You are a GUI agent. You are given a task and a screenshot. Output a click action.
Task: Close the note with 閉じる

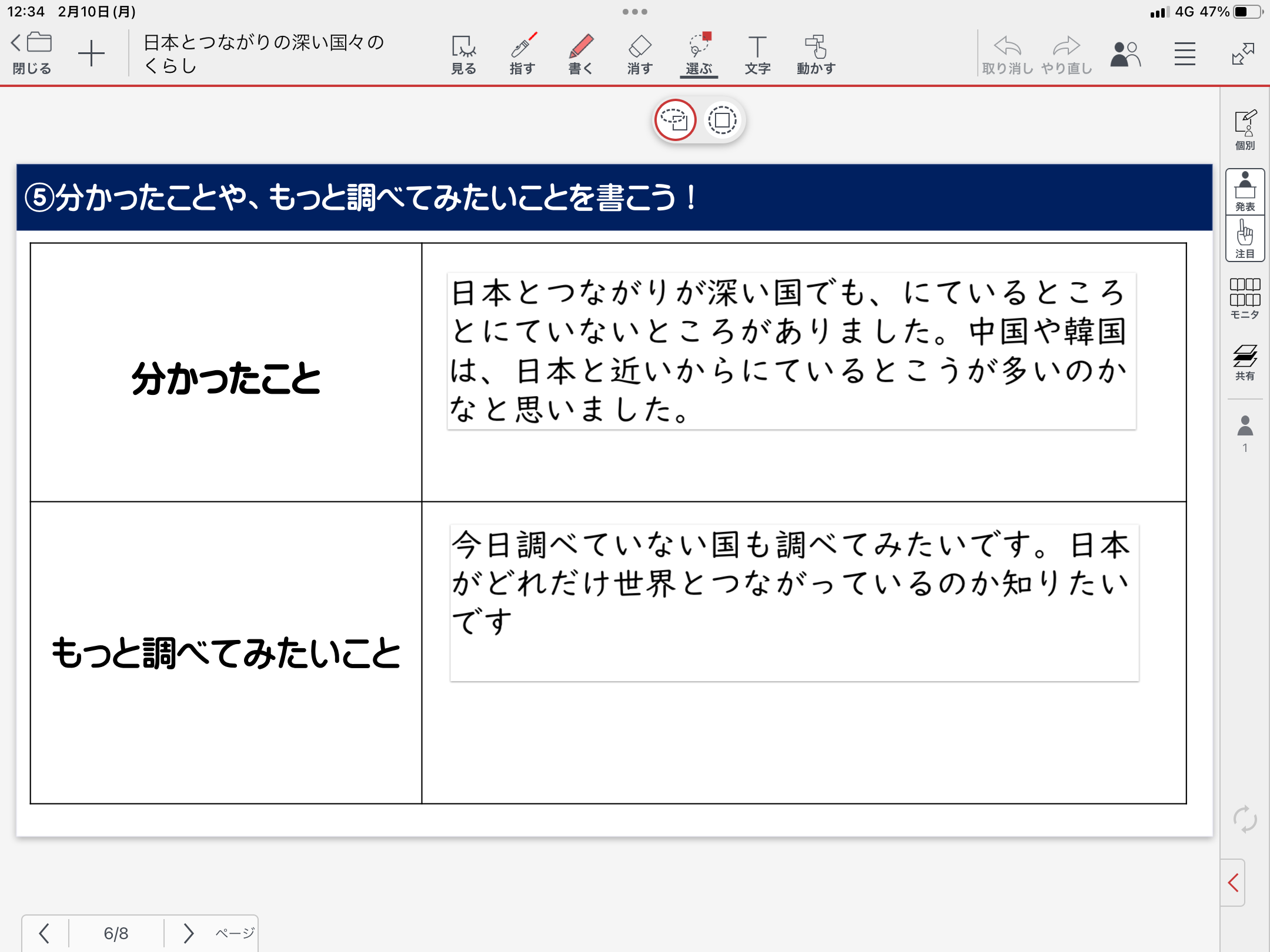tap(32, 54)
